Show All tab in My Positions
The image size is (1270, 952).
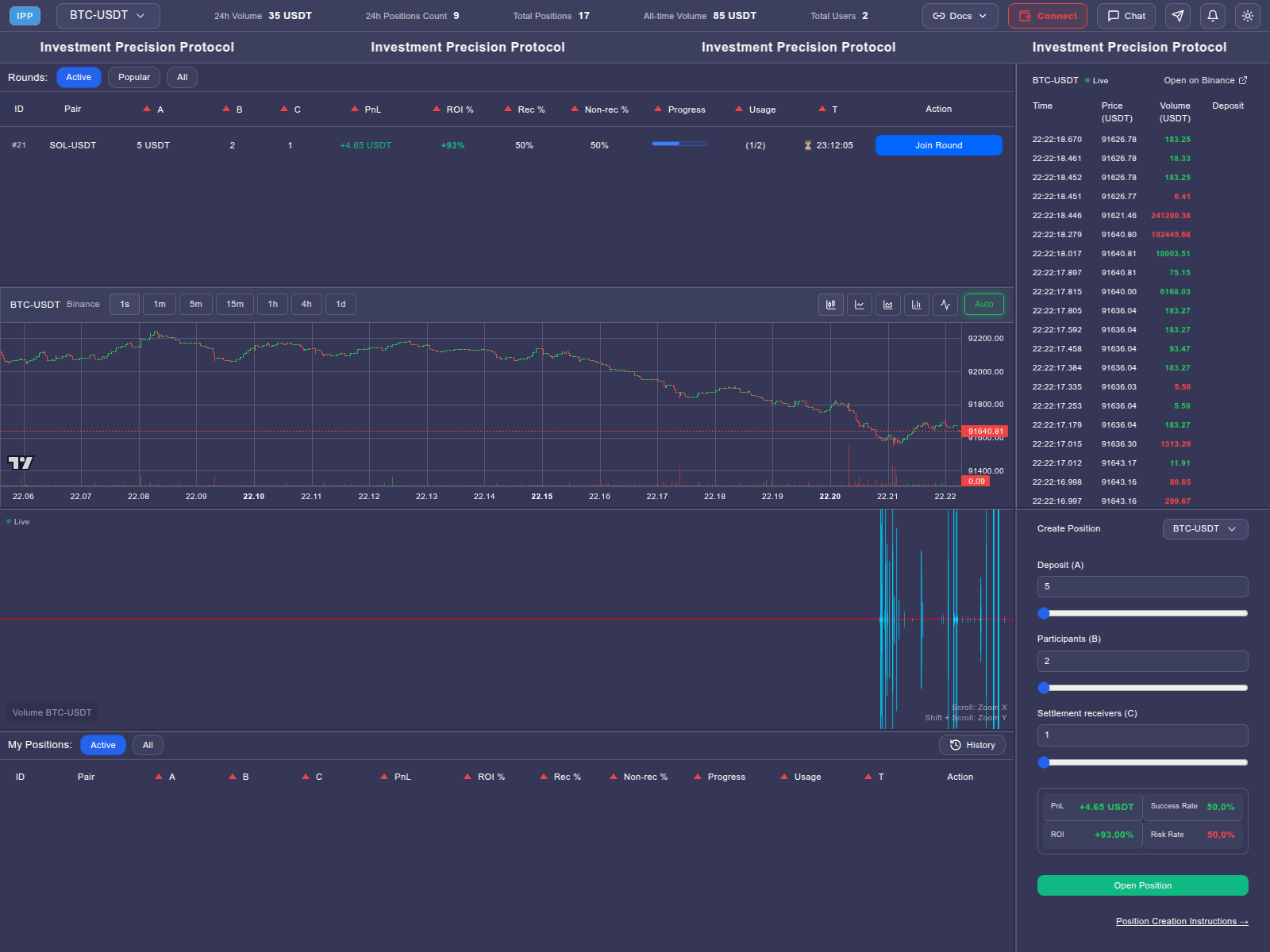coord(148,746)
